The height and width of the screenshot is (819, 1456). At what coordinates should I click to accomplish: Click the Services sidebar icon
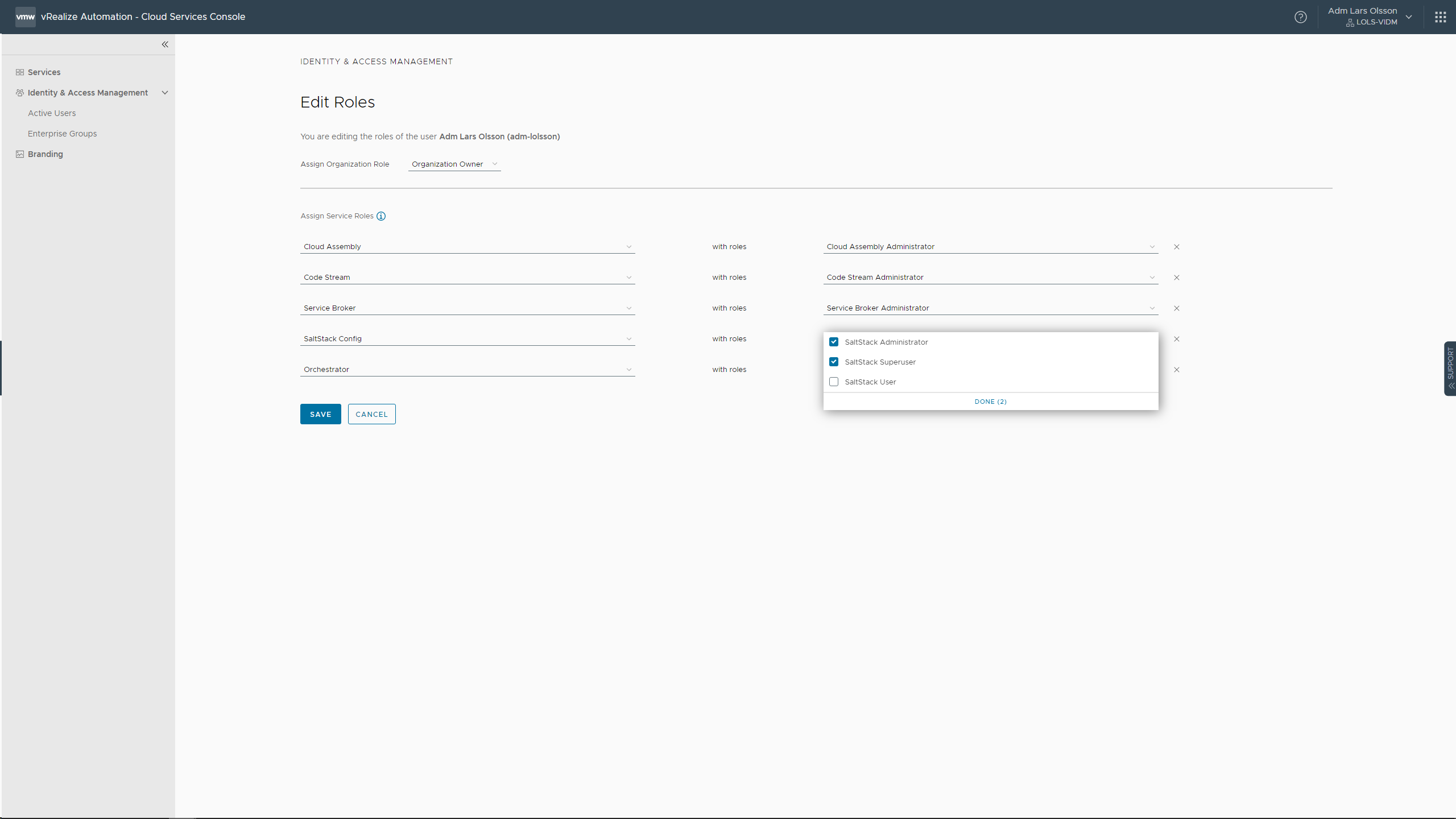click(x=20, y=72)
